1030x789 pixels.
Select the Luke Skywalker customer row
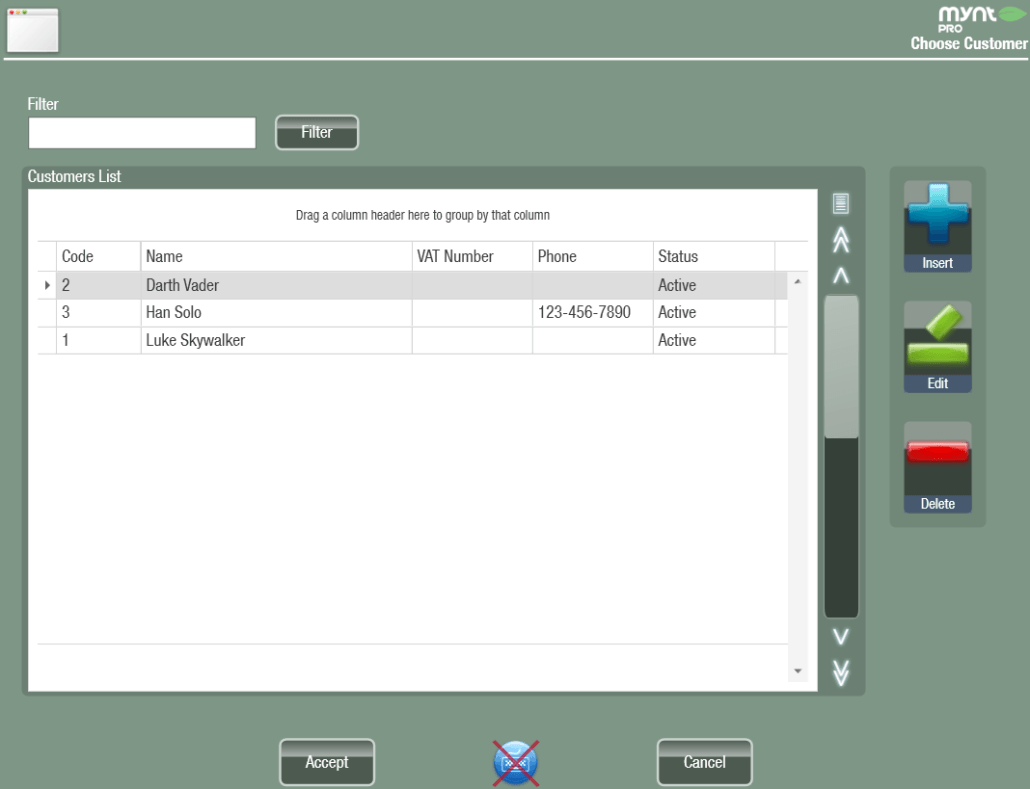(x=275, y=340)
